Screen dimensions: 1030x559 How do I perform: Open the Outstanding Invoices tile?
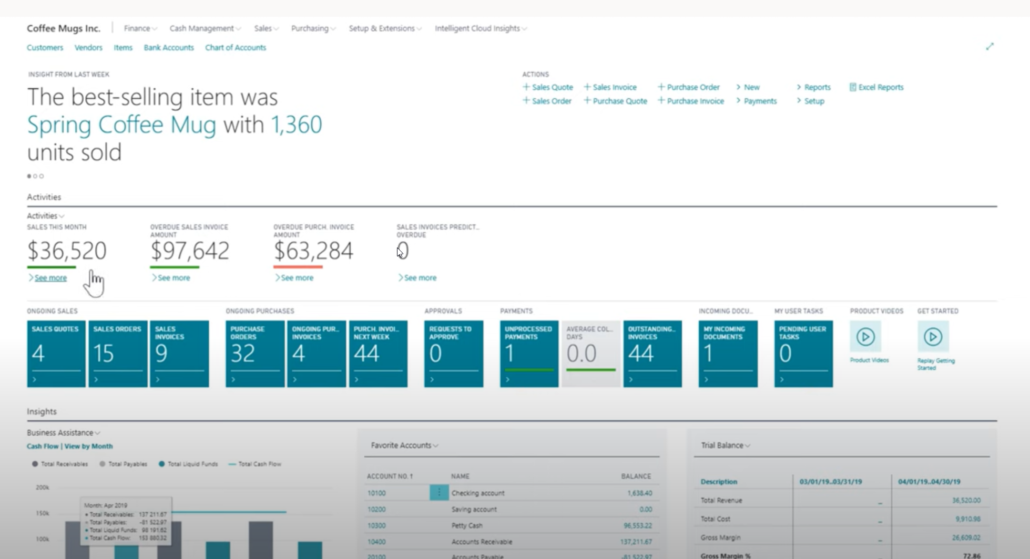coord(652,353)
